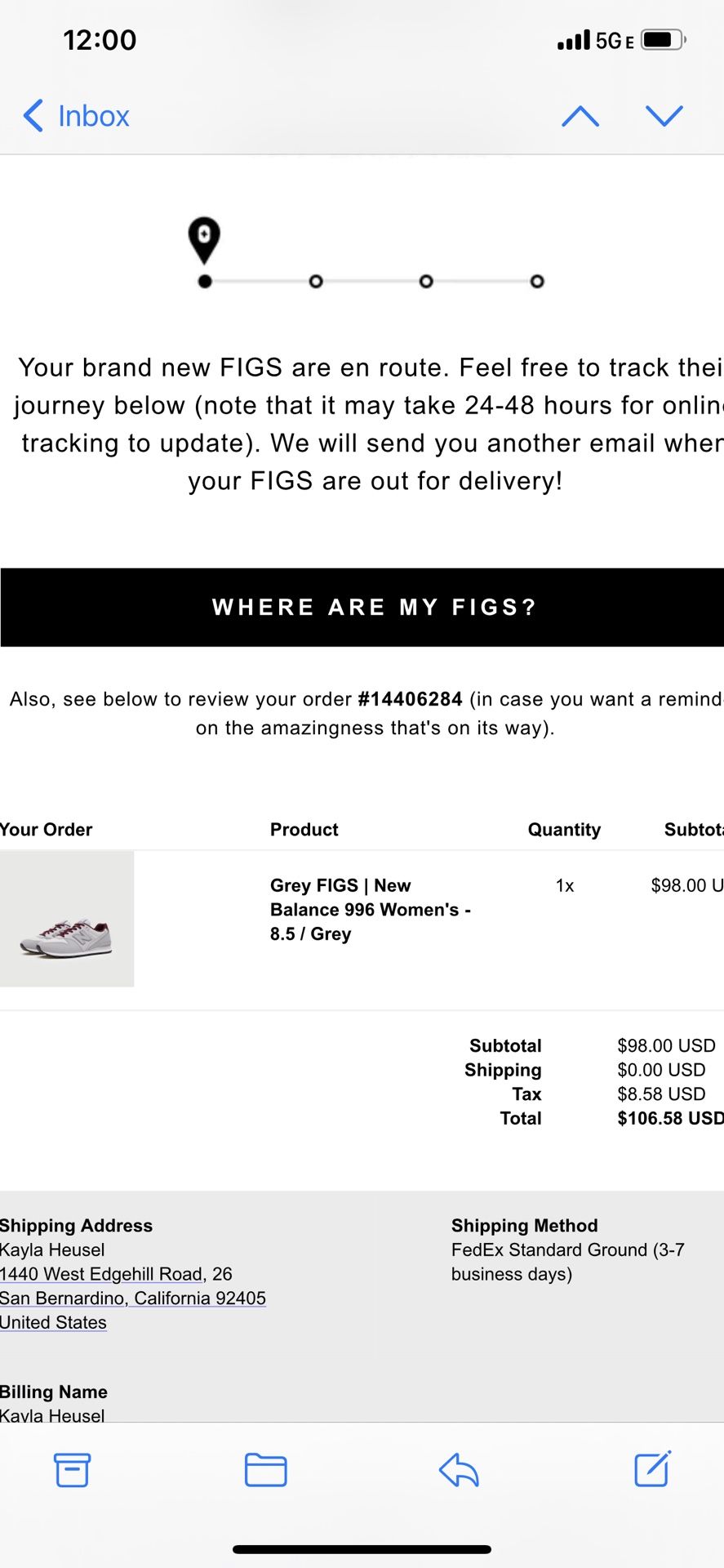Open the 1440 West Edgehill Road address link
Screen dimensions: 724x1568
point(101,1274)
